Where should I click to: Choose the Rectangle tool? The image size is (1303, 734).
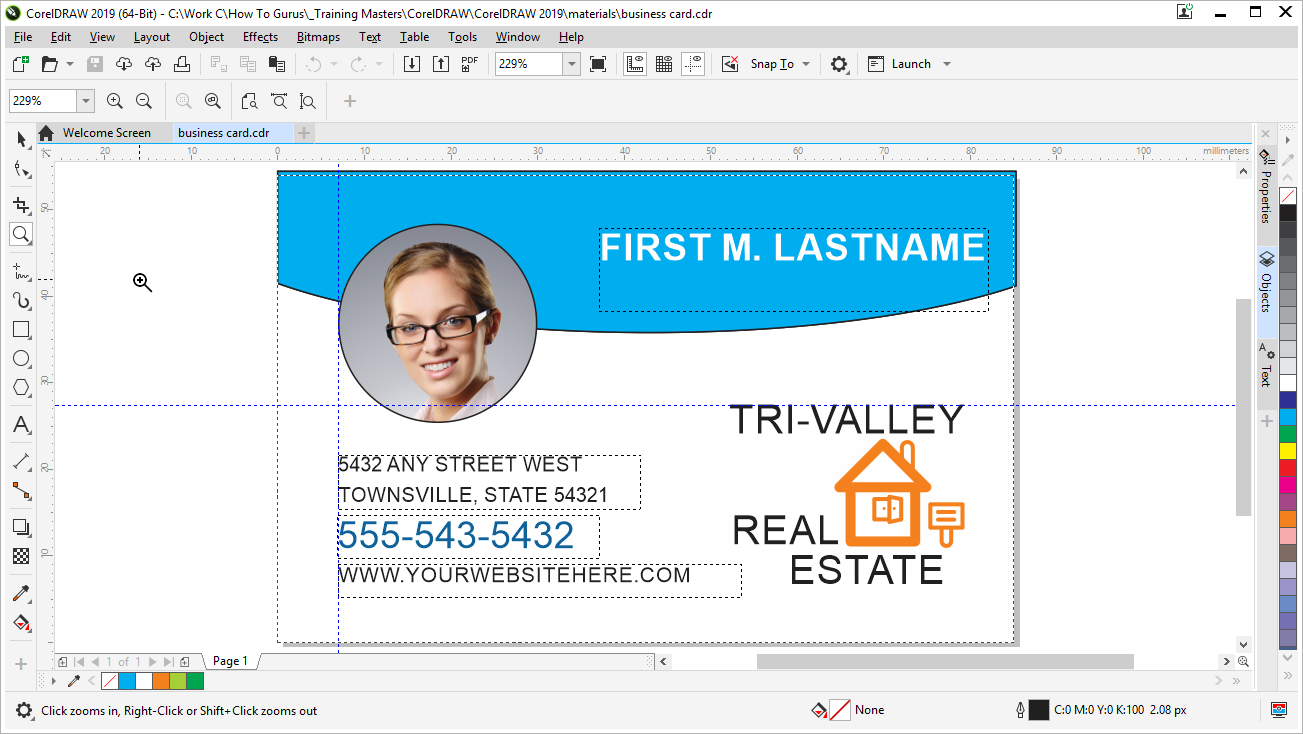tap(20, 329)
